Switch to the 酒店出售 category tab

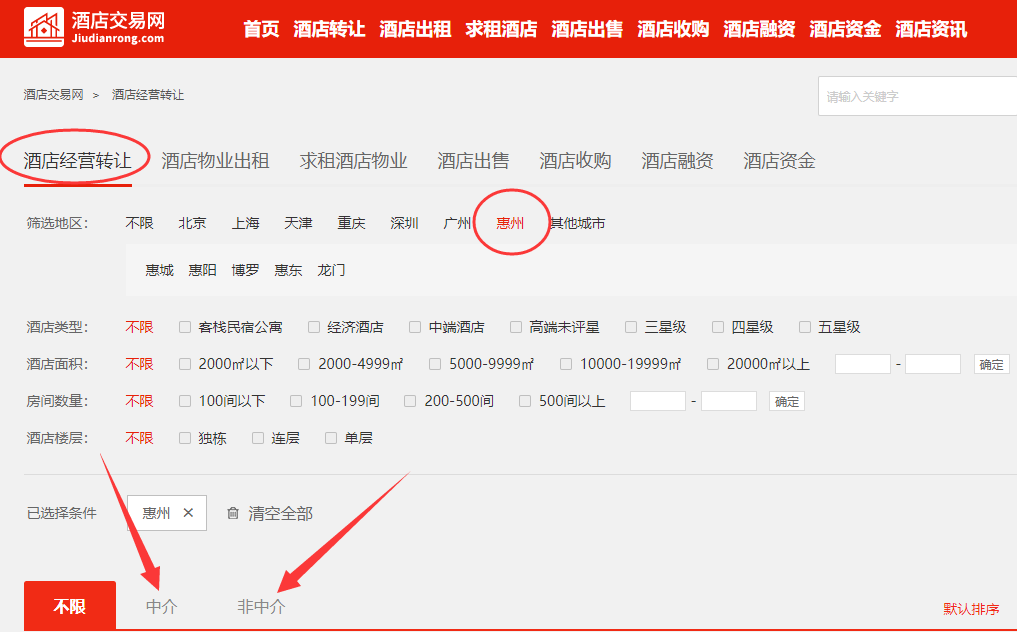tap(473, 161)
